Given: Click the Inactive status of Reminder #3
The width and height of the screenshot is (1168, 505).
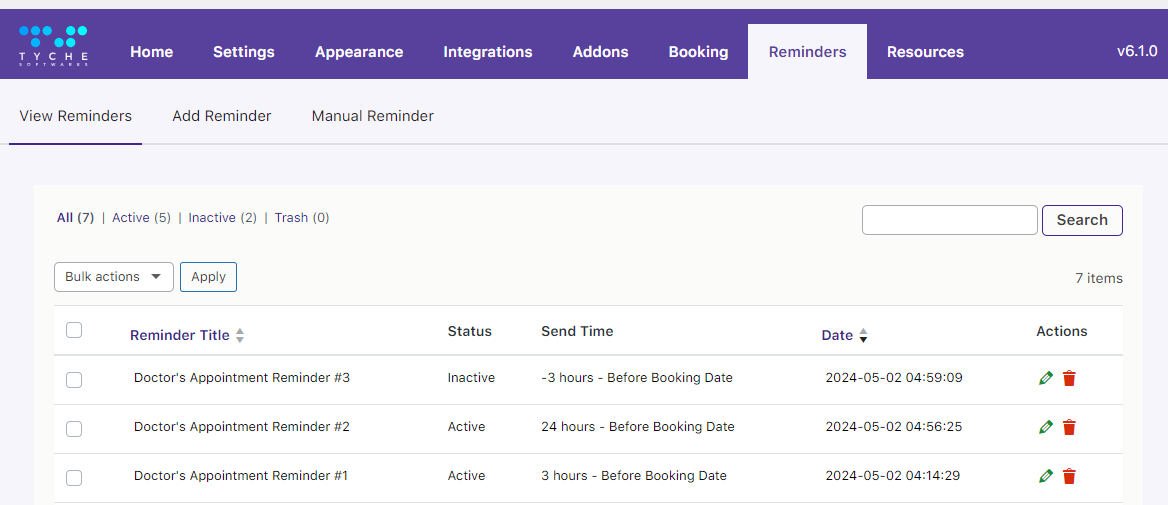Looking at the screenshot, I should point(471,378).
